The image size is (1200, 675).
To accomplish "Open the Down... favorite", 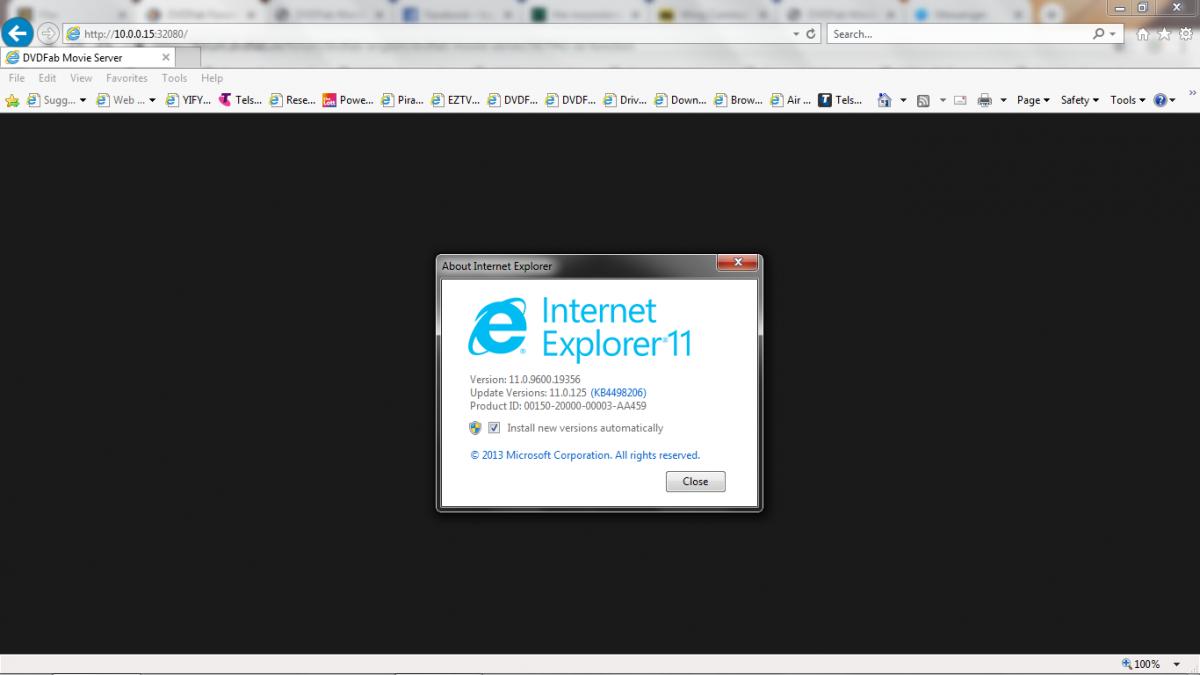I will 680,100.
